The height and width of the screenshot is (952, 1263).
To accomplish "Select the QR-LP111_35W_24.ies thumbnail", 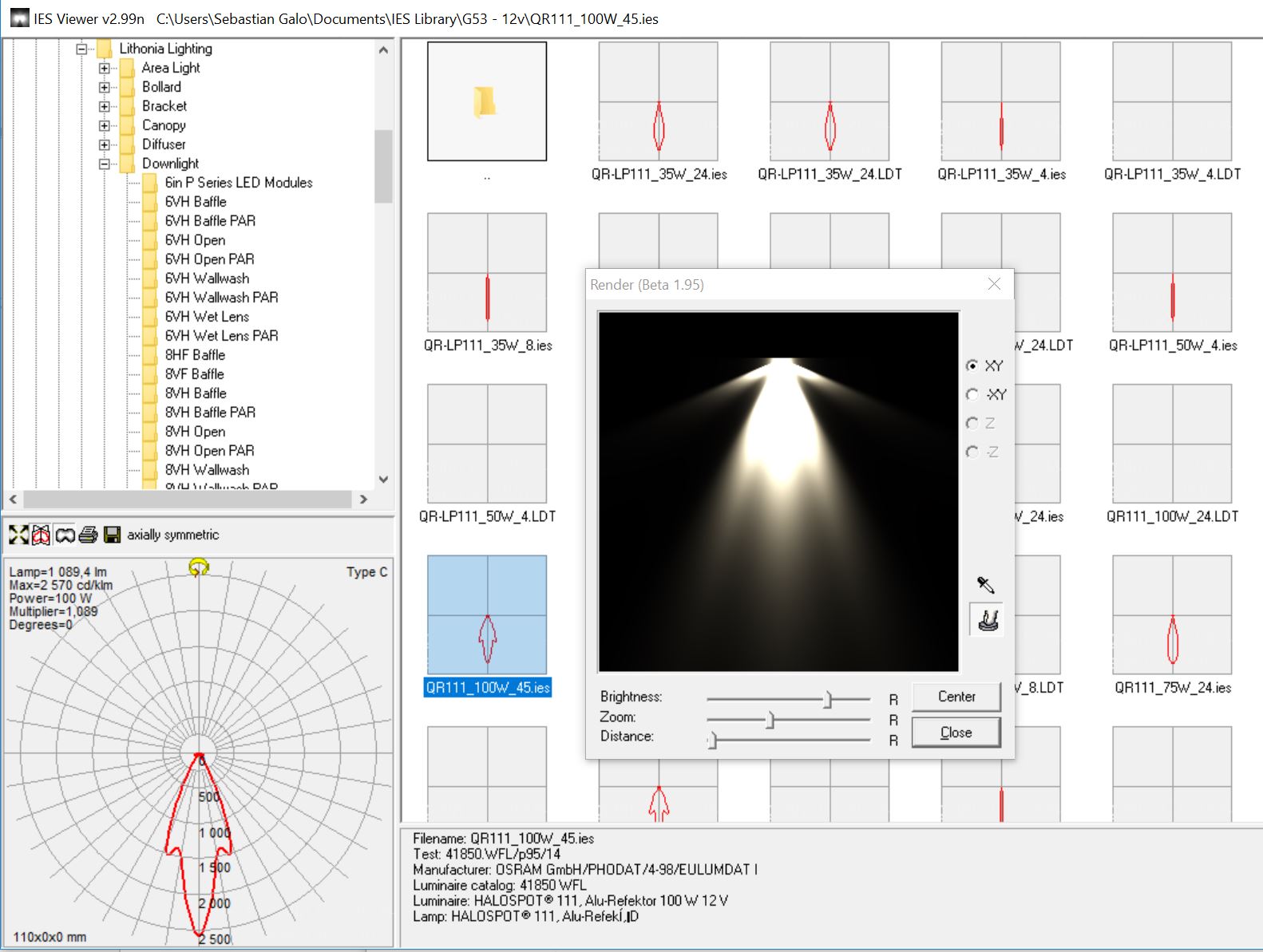I will 659,101.
